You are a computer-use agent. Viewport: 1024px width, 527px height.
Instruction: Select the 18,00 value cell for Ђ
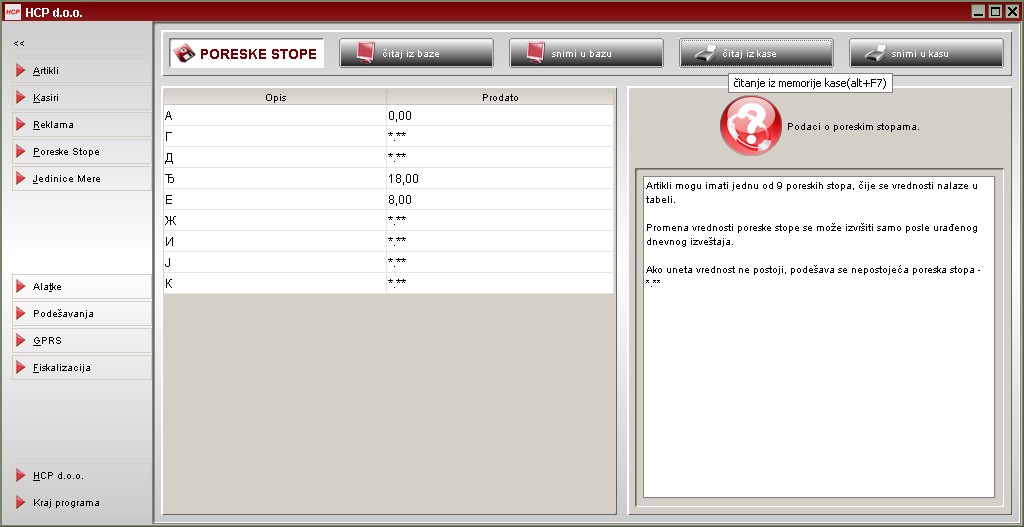(x=499, y=179)
